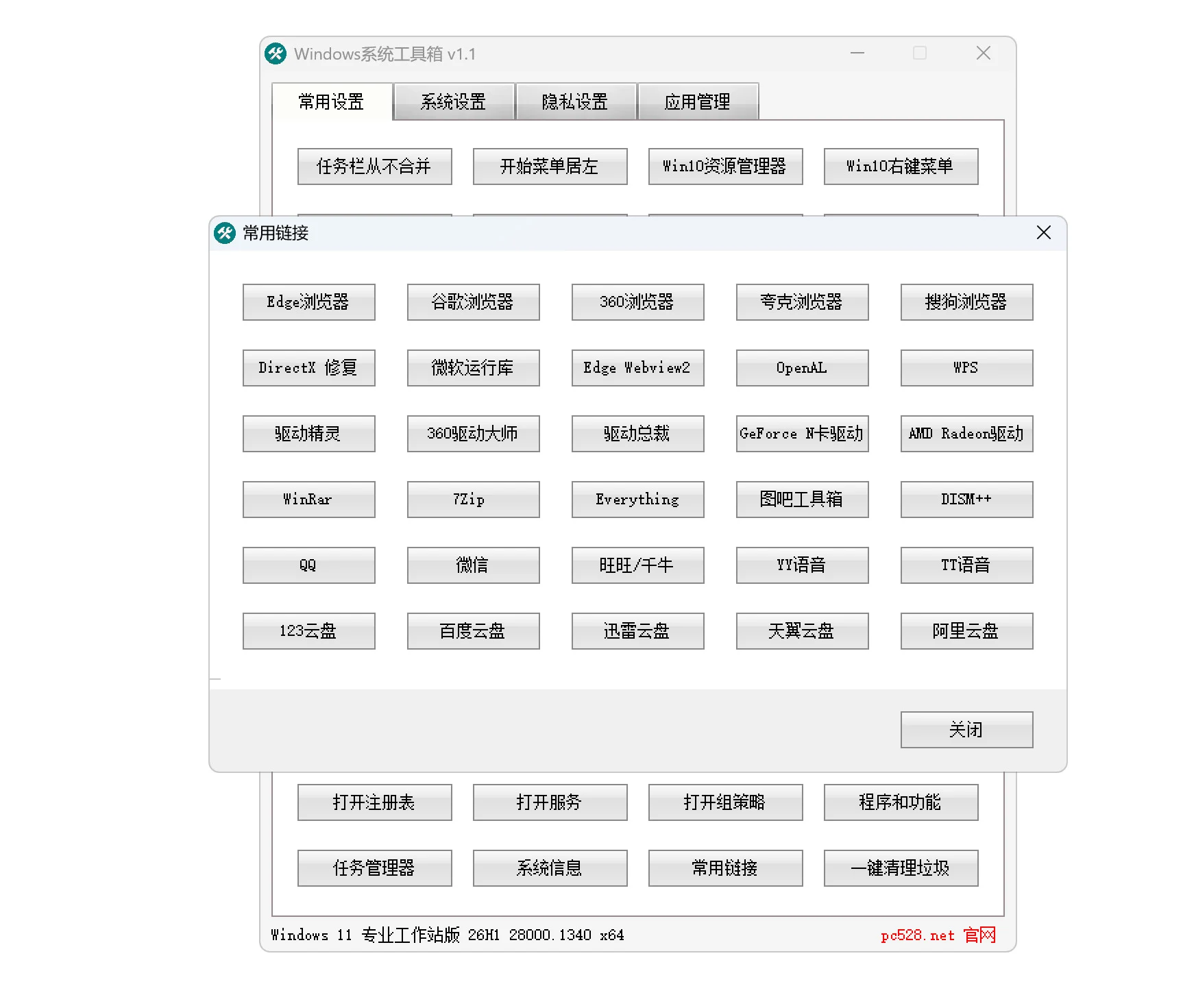Open GeForce N卡驱动 download page
Image resolution: width=1183 pixels, height=1008 pixels.
tap(801, 433)
